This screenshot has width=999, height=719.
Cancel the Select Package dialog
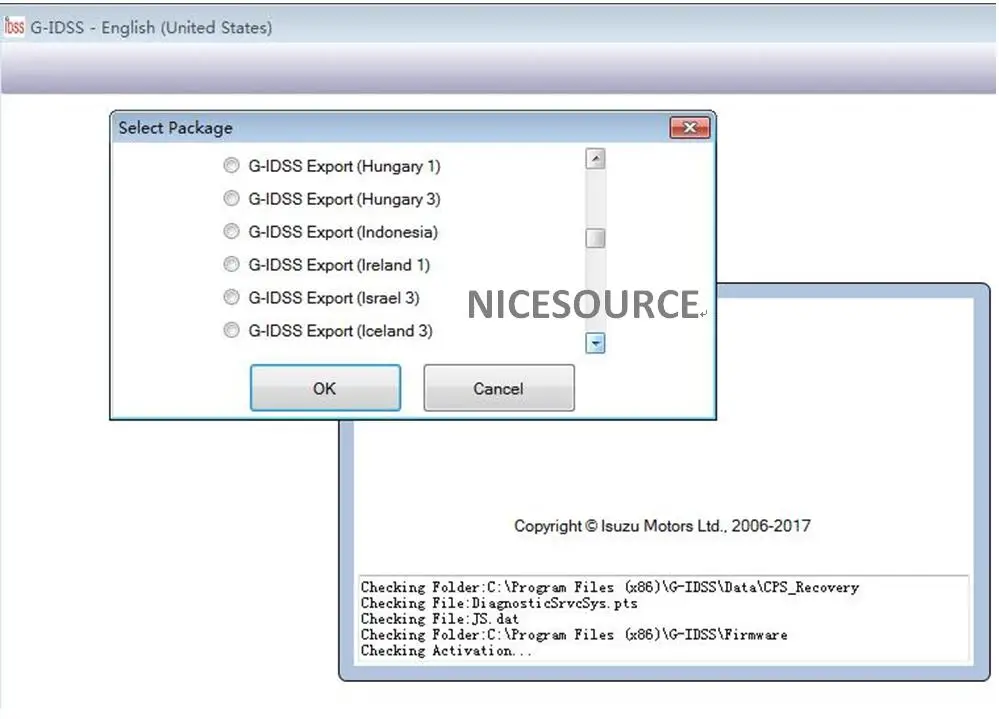coord(499,388)
